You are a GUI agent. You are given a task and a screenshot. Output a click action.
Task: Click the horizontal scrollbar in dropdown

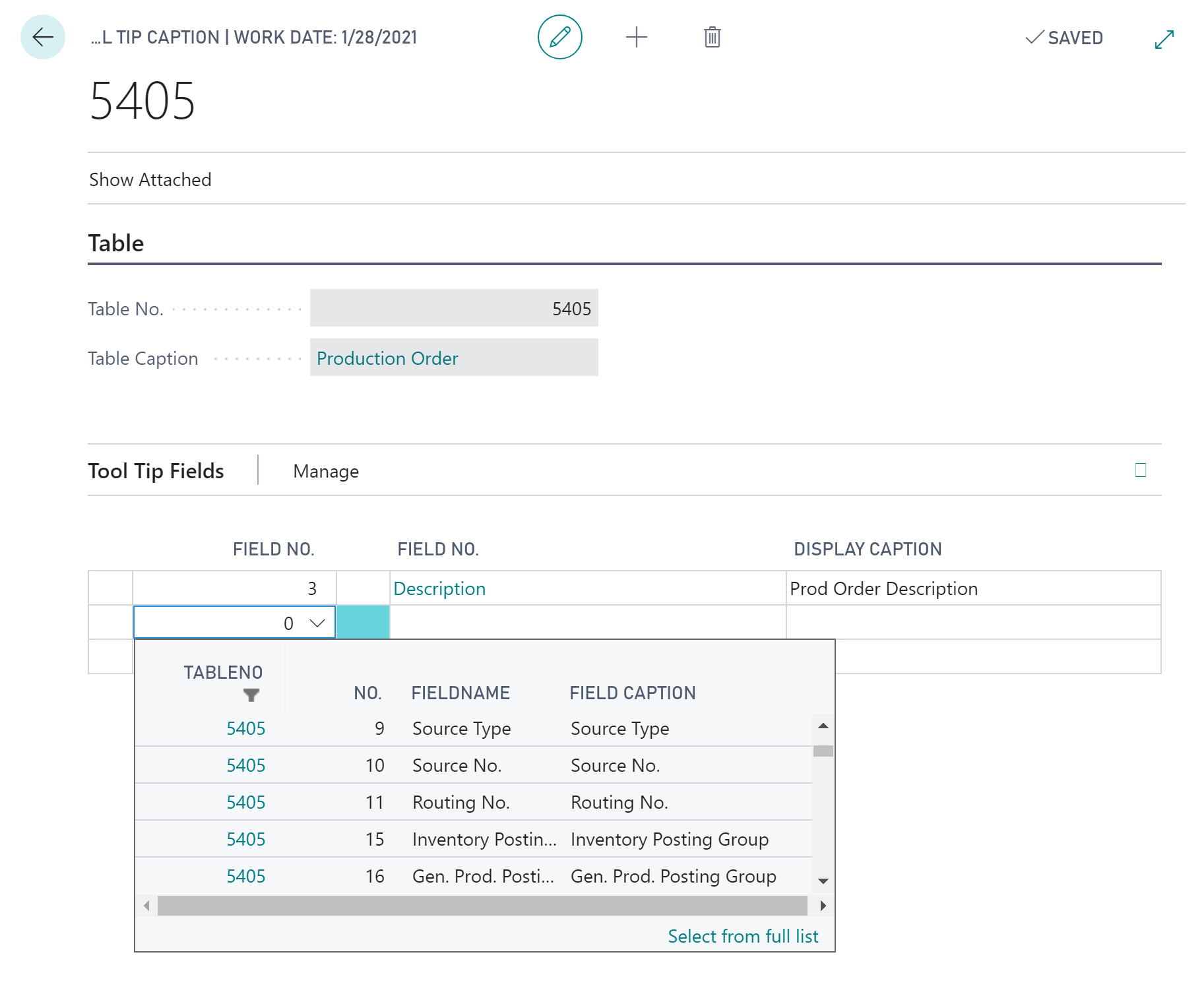click(x=482, y=906)
